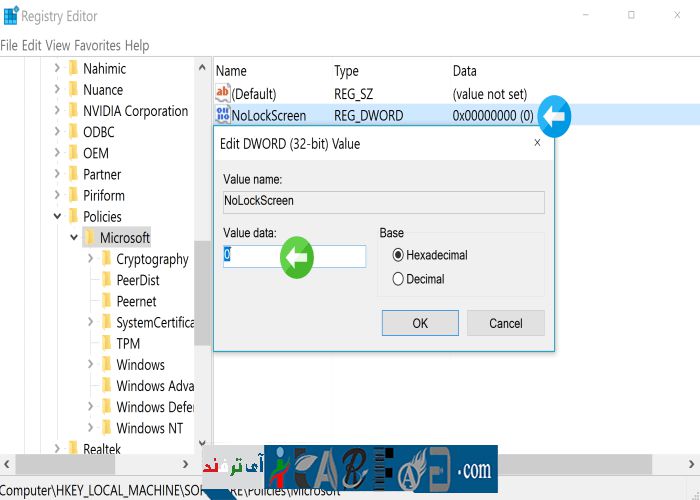Select the Hexadecimal base radio button
This screenshot has width=700, height=500.
pos(399,255)
